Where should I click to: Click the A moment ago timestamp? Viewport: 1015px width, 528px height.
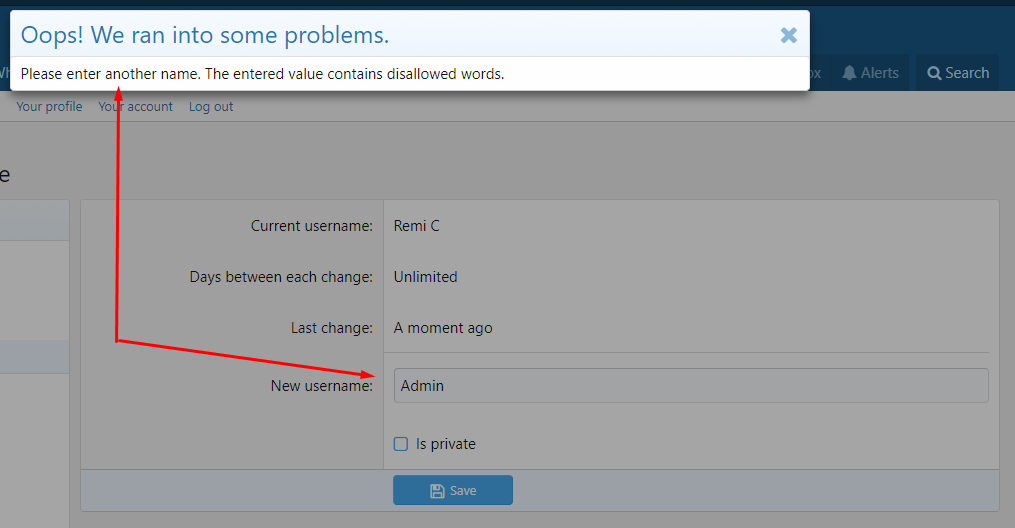(x=443, y=328)
